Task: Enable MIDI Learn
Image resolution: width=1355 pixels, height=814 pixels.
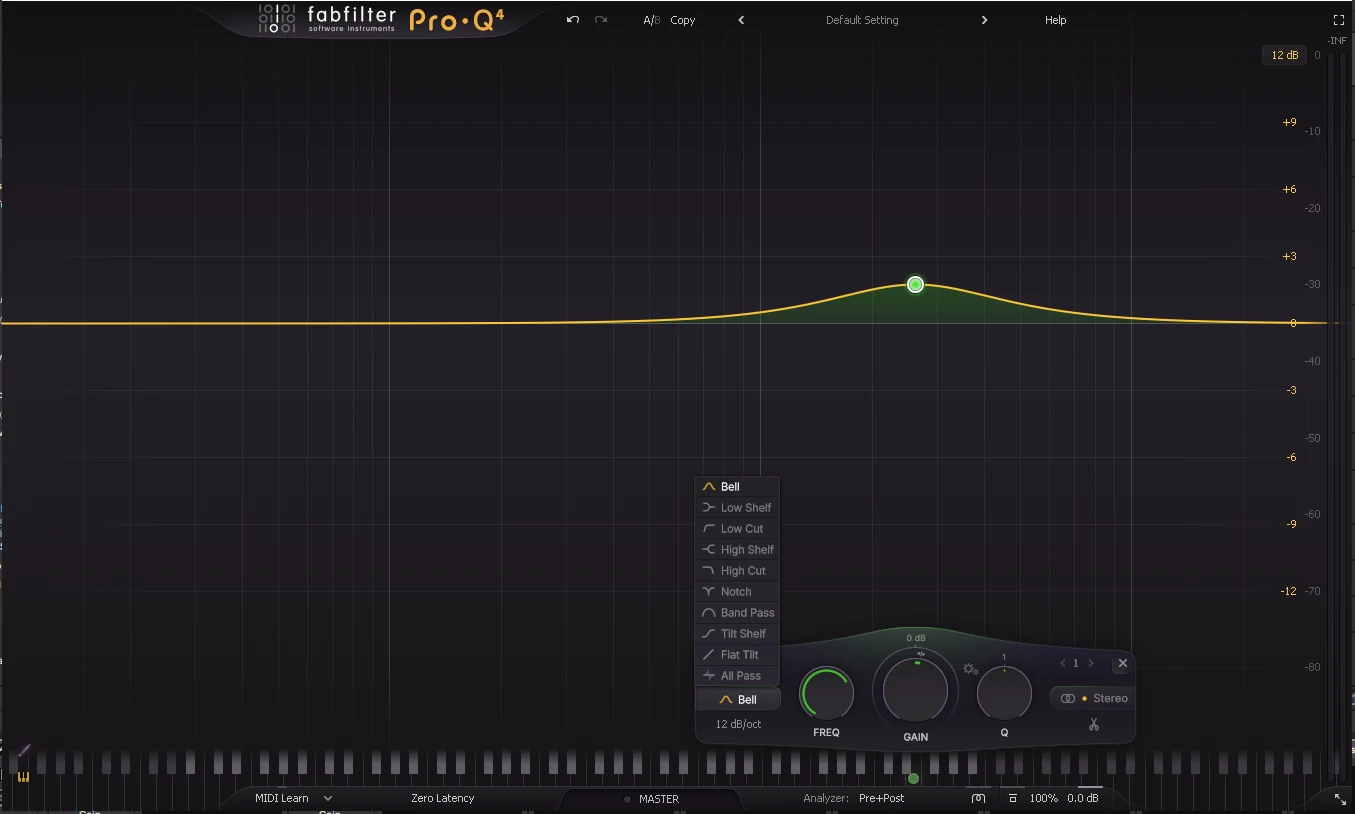Action: pyautogui.click(x=282, y=798)
